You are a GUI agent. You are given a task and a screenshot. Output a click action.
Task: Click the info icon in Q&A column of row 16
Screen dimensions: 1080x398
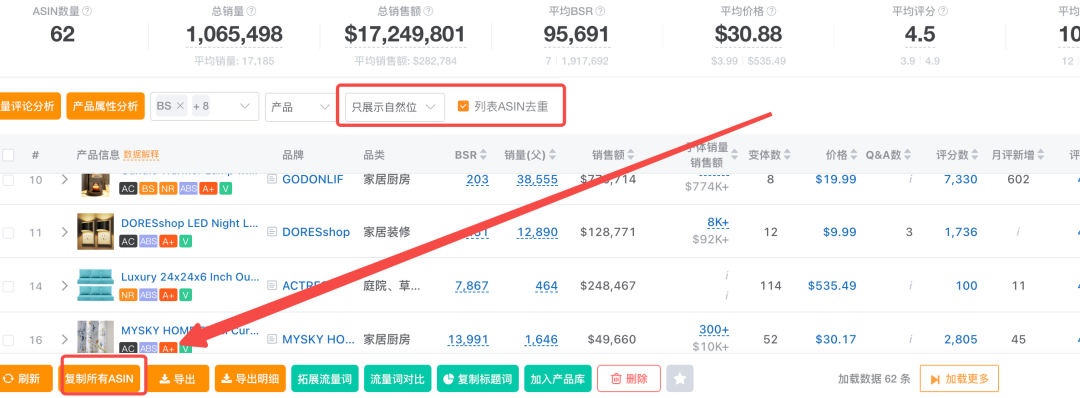(911, 339)
